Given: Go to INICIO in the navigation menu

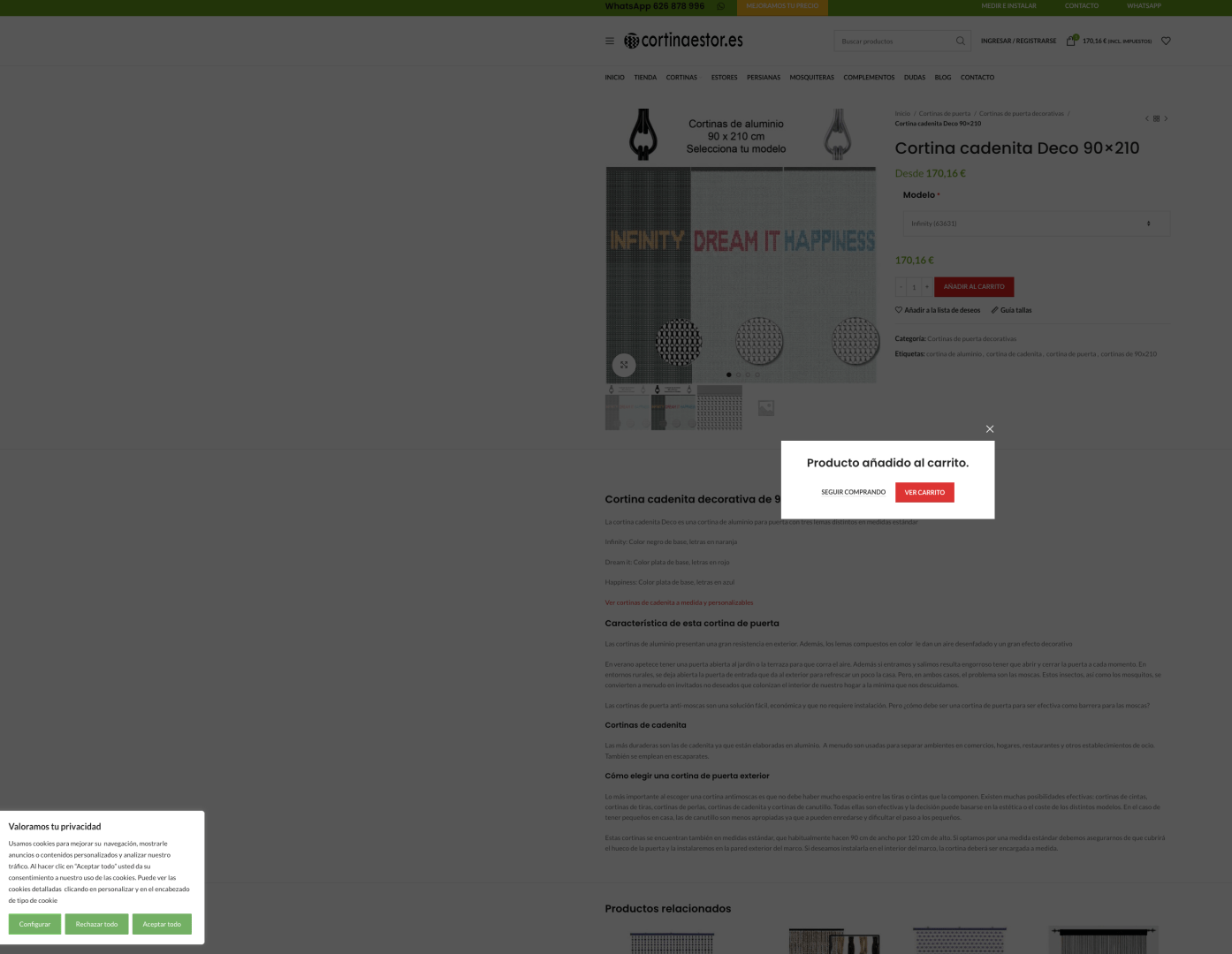Looking at the screenshot, I should [614, 78].
